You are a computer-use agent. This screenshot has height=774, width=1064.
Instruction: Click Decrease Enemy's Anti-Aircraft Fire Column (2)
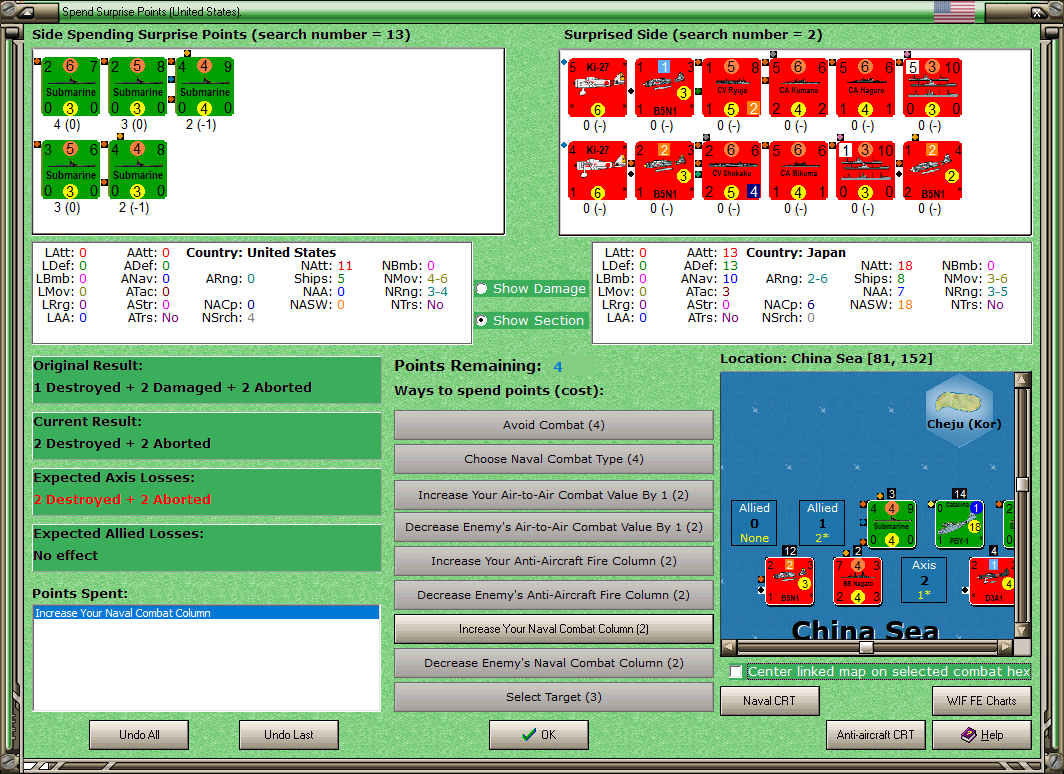[x=554, y=595]
